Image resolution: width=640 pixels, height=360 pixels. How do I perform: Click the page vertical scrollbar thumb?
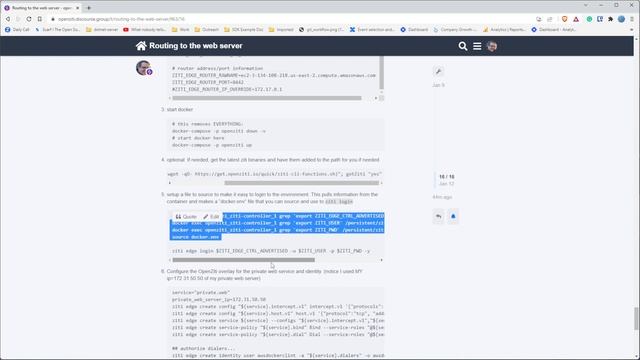[x=636, y=319]
